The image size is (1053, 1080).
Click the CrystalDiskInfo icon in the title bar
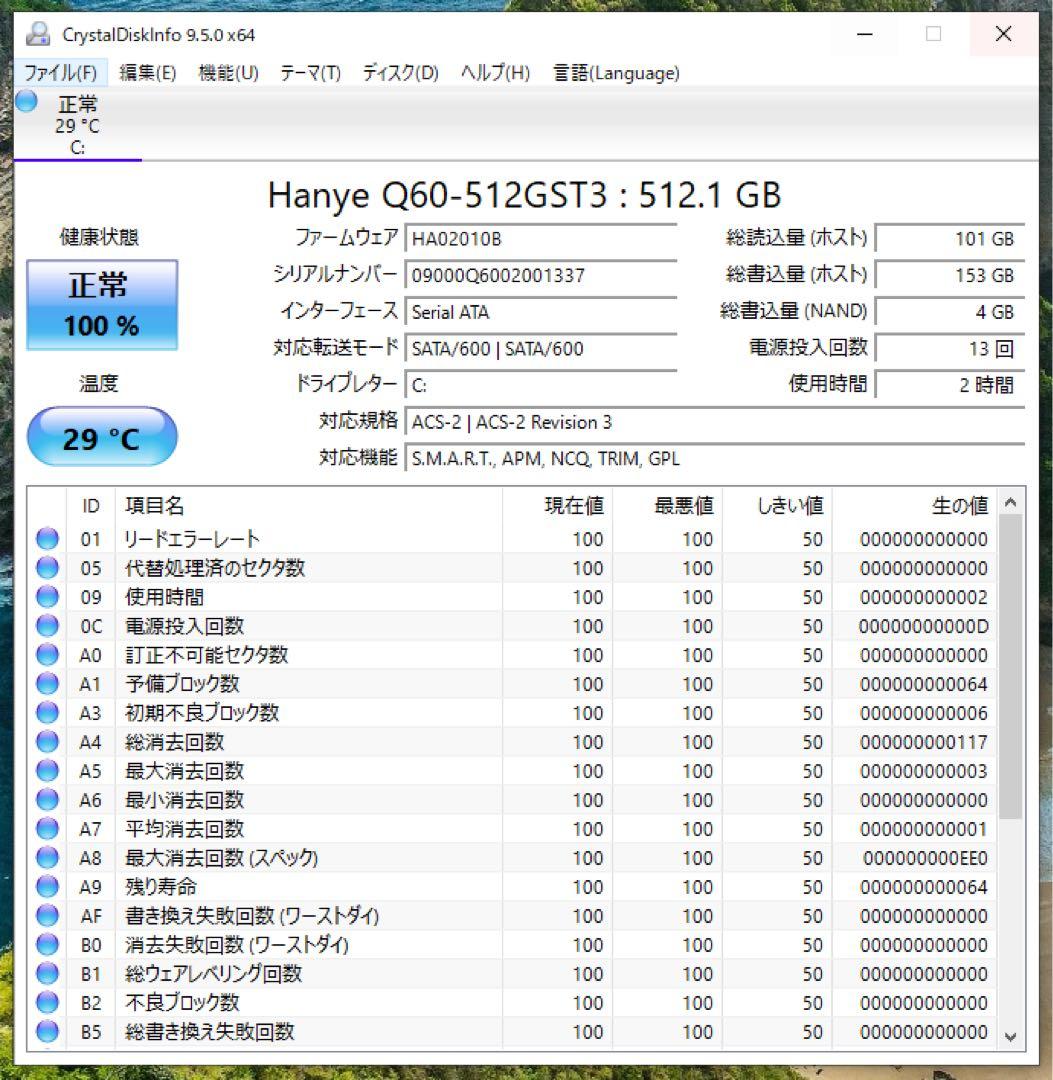point(38,33)
